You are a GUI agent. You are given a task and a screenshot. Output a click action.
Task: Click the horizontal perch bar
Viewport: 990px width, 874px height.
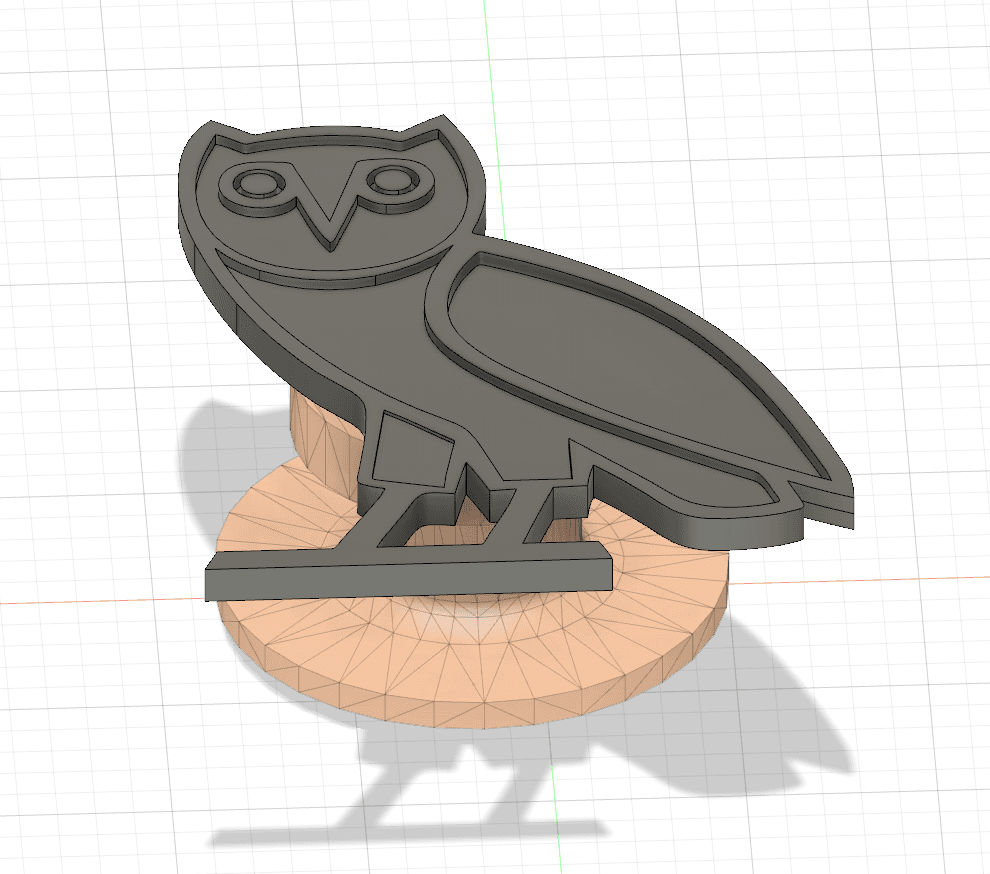click(x=400, y=576)
